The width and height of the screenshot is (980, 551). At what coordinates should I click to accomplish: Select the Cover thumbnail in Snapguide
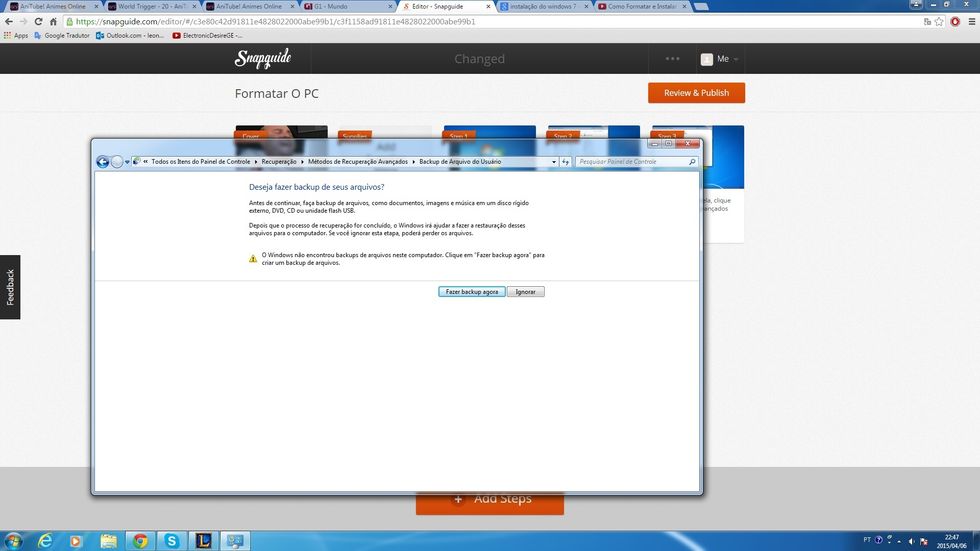pos(281,132)
